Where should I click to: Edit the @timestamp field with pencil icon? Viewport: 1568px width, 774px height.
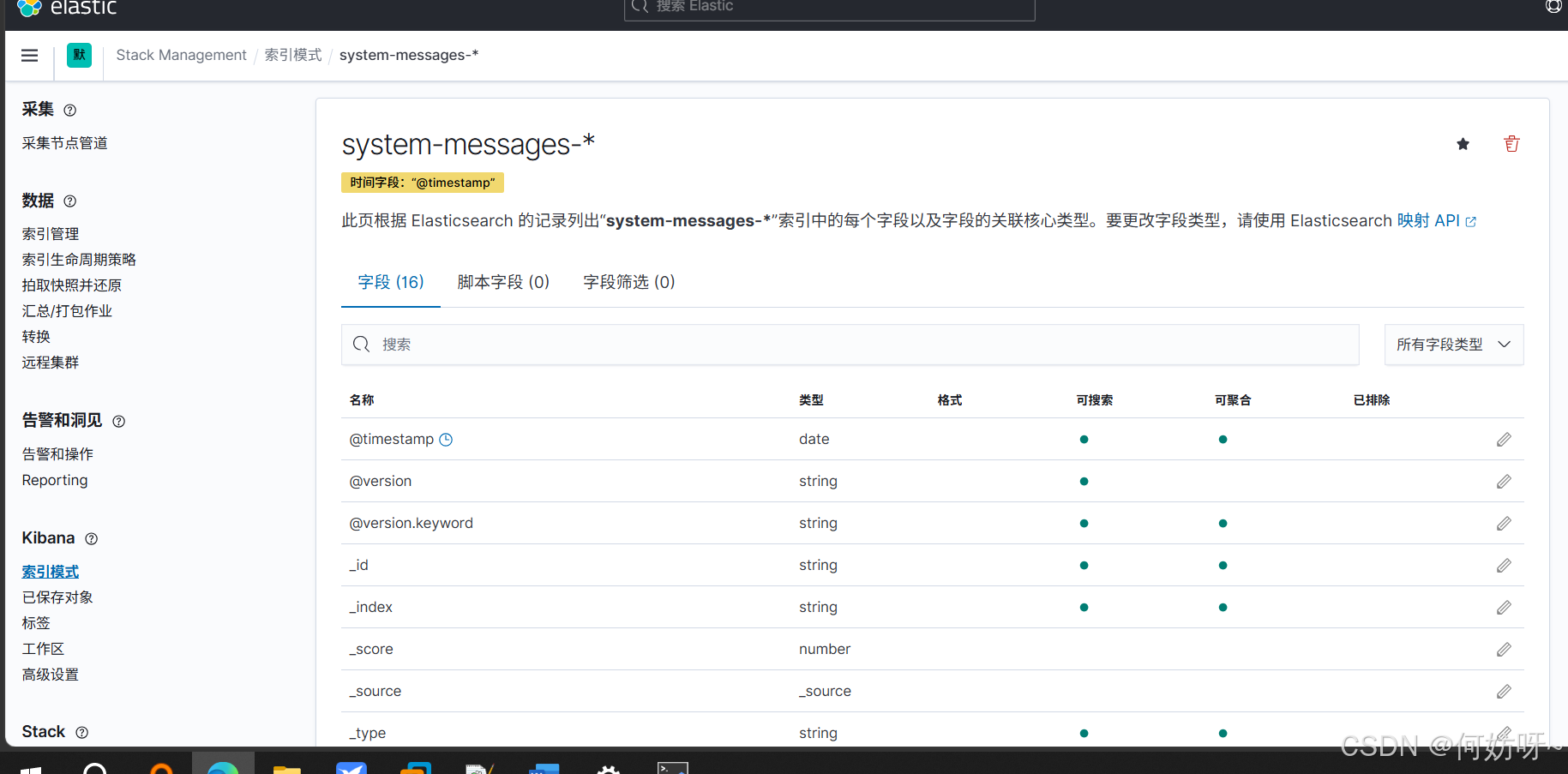tap(1504, 440)
